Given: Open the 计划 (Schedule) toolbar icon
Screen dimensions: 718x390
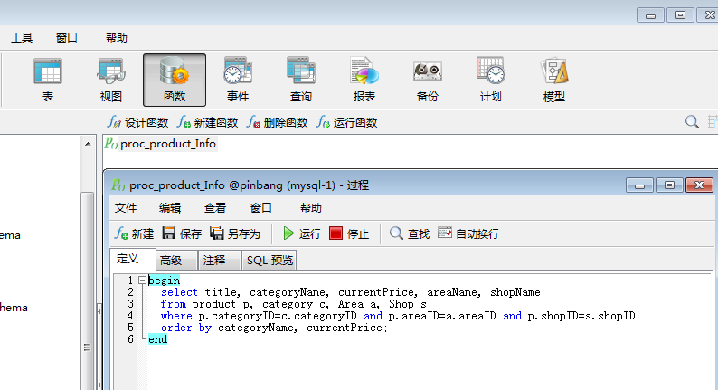Looking at the screenshot, I should 490,80.
